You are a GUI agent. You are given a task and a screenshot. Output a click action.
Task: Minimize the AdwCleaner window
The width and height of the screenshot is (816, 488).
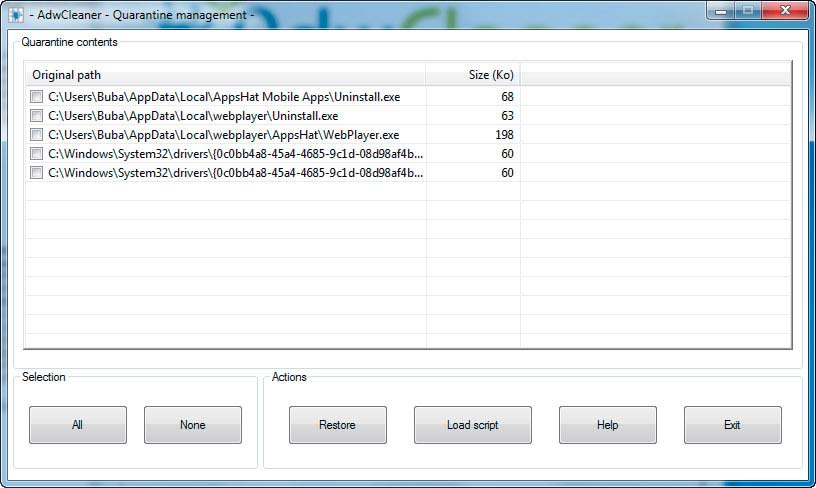pos(721,11)
